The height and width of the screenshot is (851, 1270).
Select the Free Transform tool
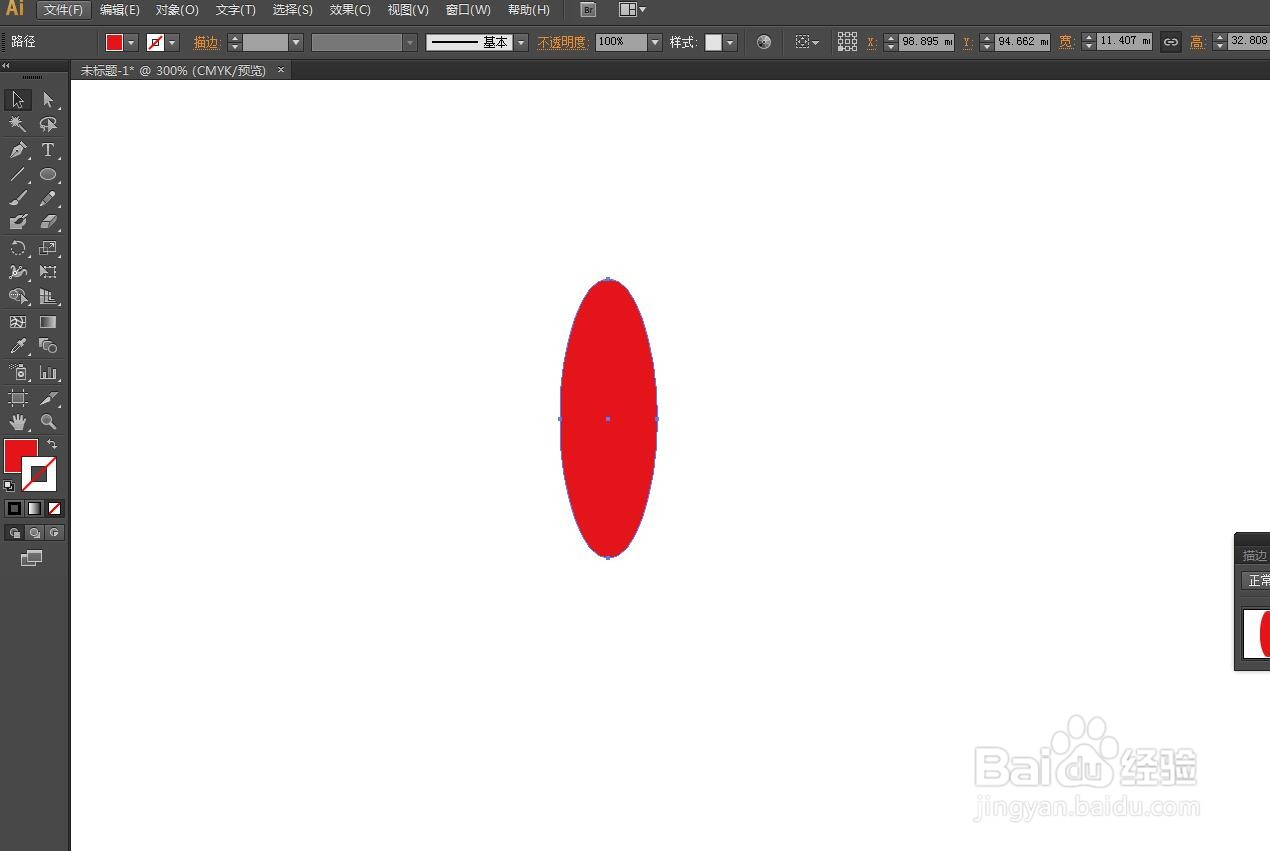tap(48, 272)
